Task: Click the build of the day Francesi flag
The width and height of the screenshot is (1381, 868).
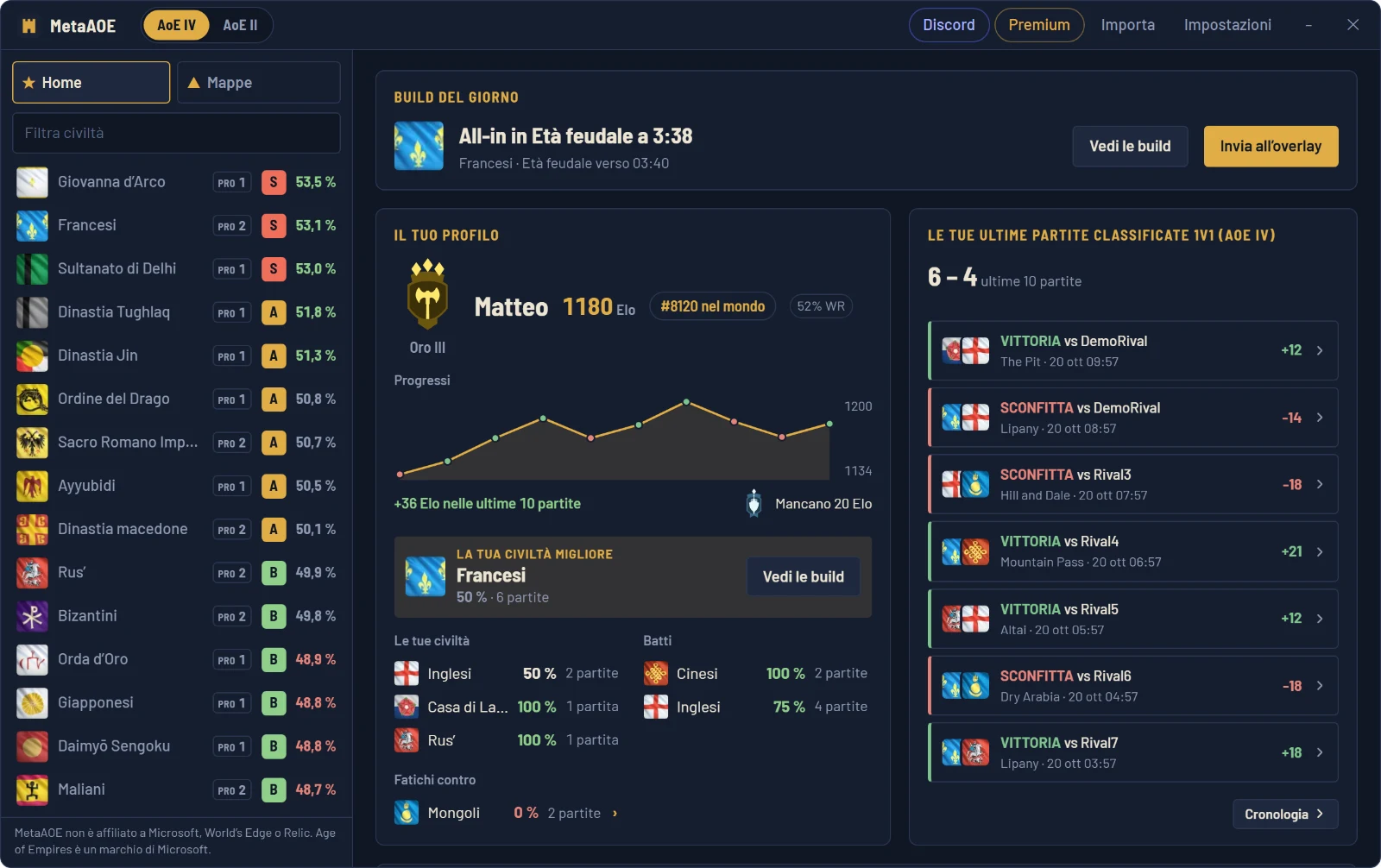Action: [419, 146]
